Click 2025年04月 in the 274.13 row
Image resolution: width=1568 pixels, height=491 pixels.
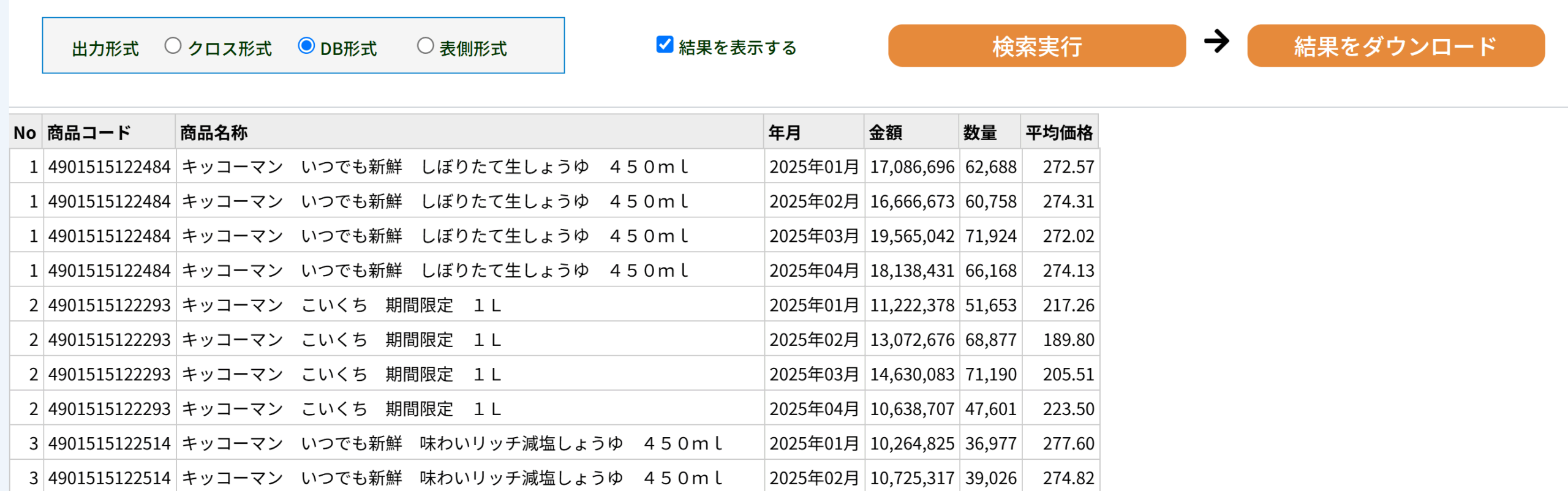[815, 271]
